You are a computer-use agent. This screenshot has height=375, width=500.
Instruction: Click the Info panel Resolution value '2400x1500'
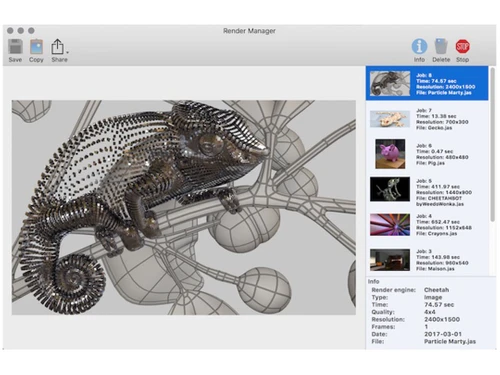(x=442, y=319)
